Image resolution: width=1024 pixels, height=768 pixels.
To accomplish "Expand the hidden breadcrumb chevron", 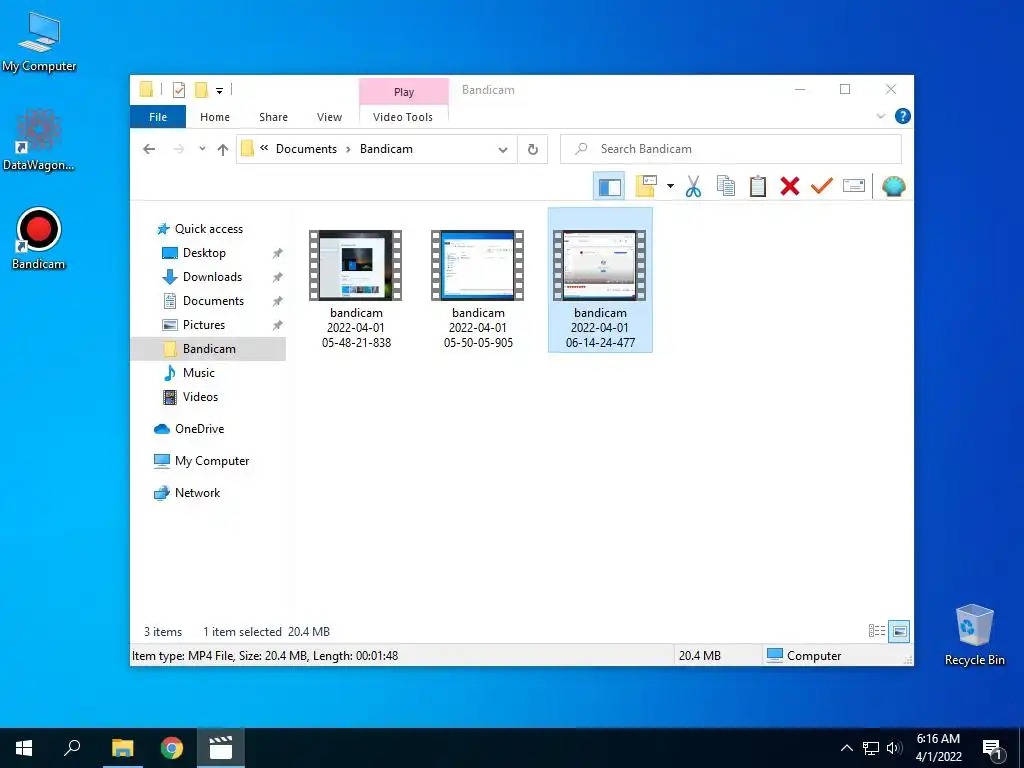I will pos(264,148).
